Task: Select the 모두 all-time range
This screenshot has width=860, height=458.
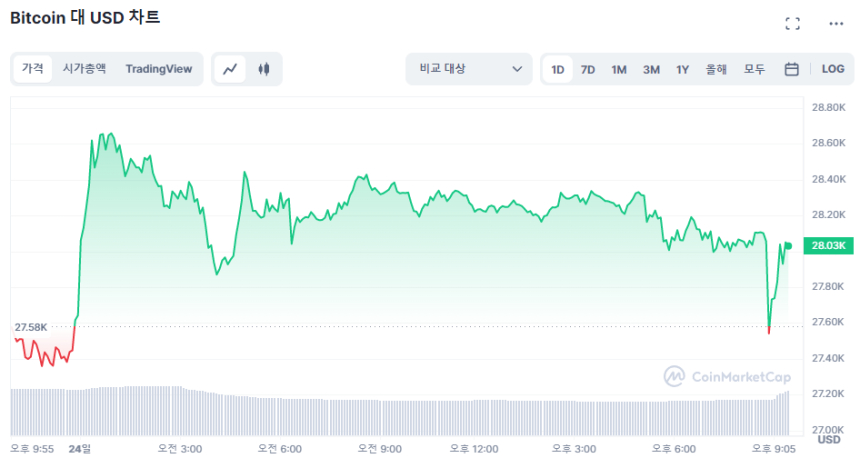Action: click(754, 69)
